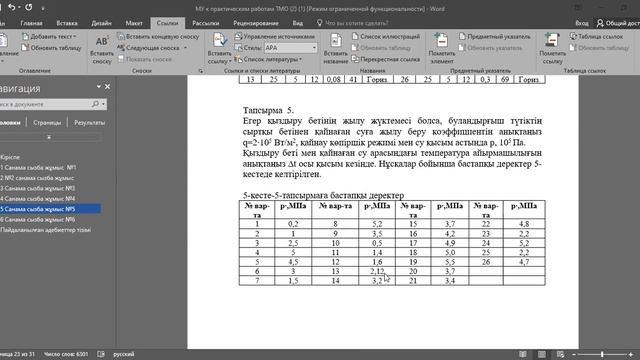
Task: Select heading '6 Санама сызба жұмыс №6'
Action: [x=38, y=220]
